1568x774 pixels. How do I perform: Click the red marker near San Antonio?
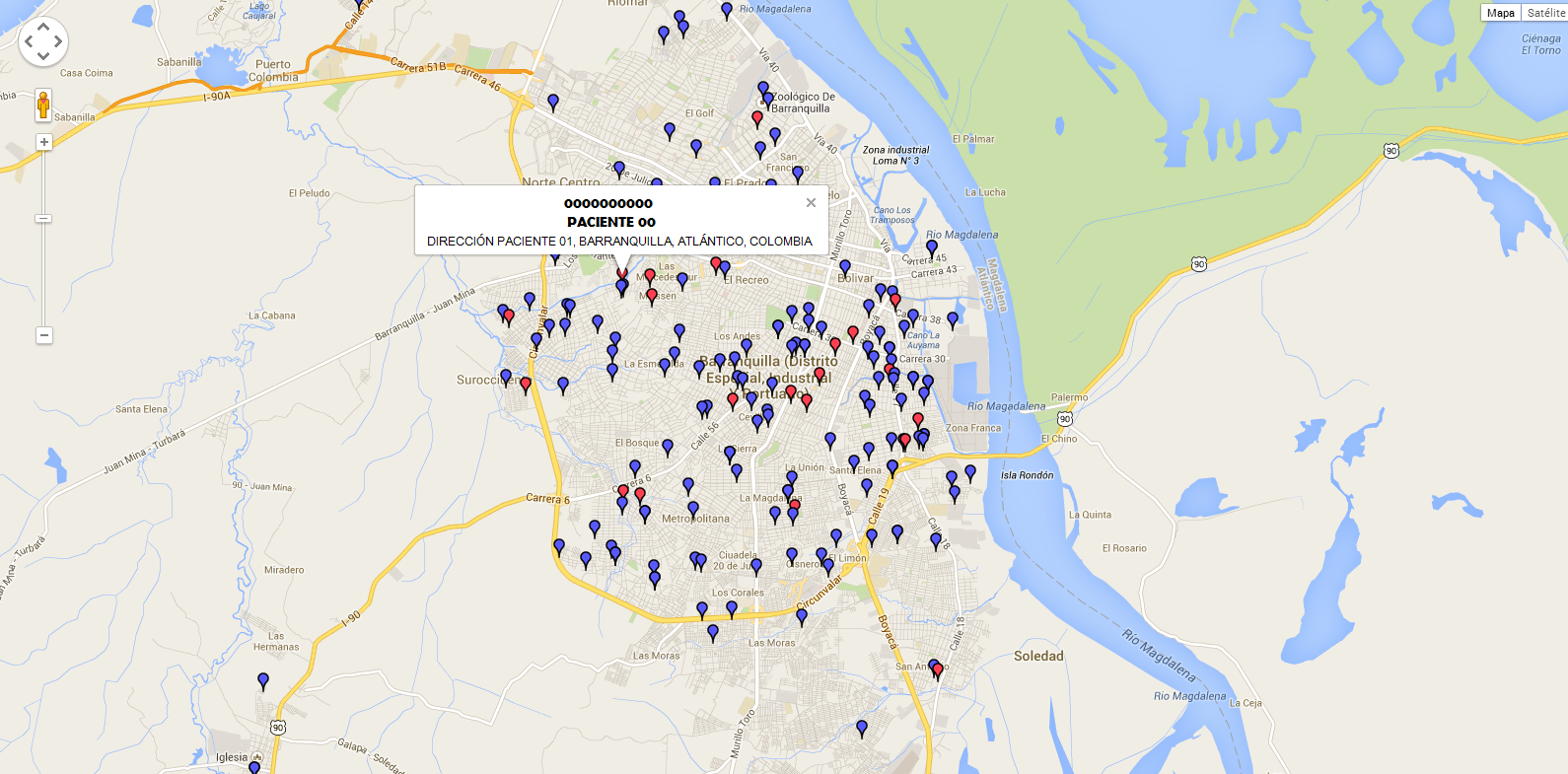938,670
